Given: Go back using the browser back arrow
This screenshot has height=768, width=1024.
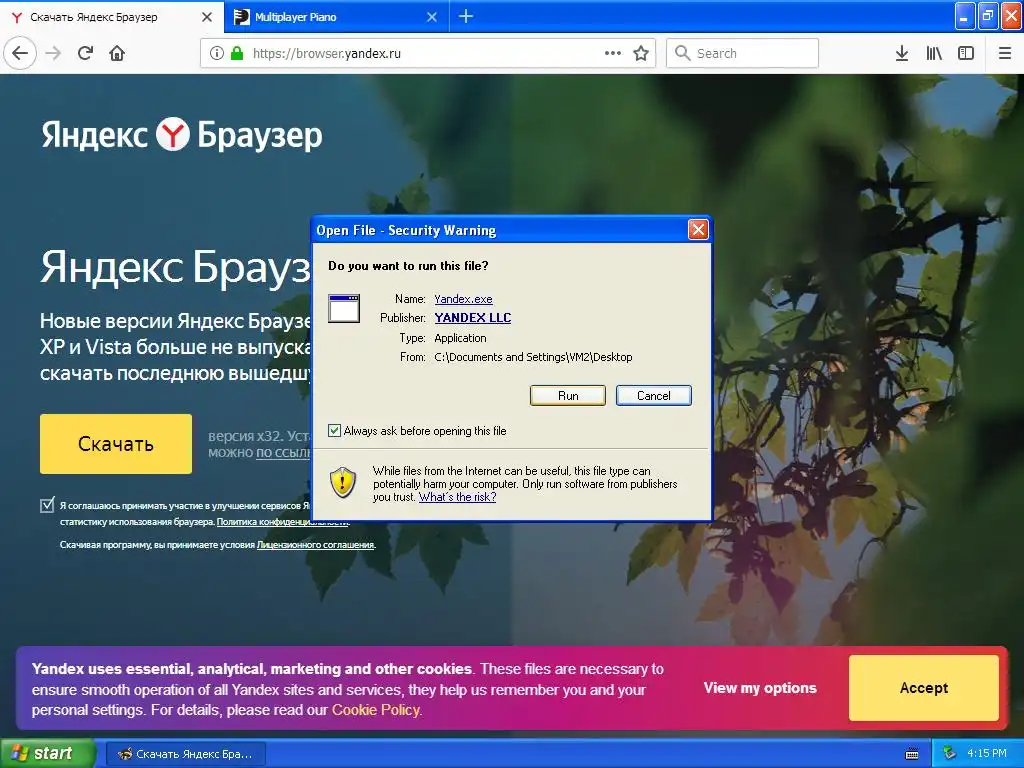Looking at the screenshot, I should coord(20,53).
